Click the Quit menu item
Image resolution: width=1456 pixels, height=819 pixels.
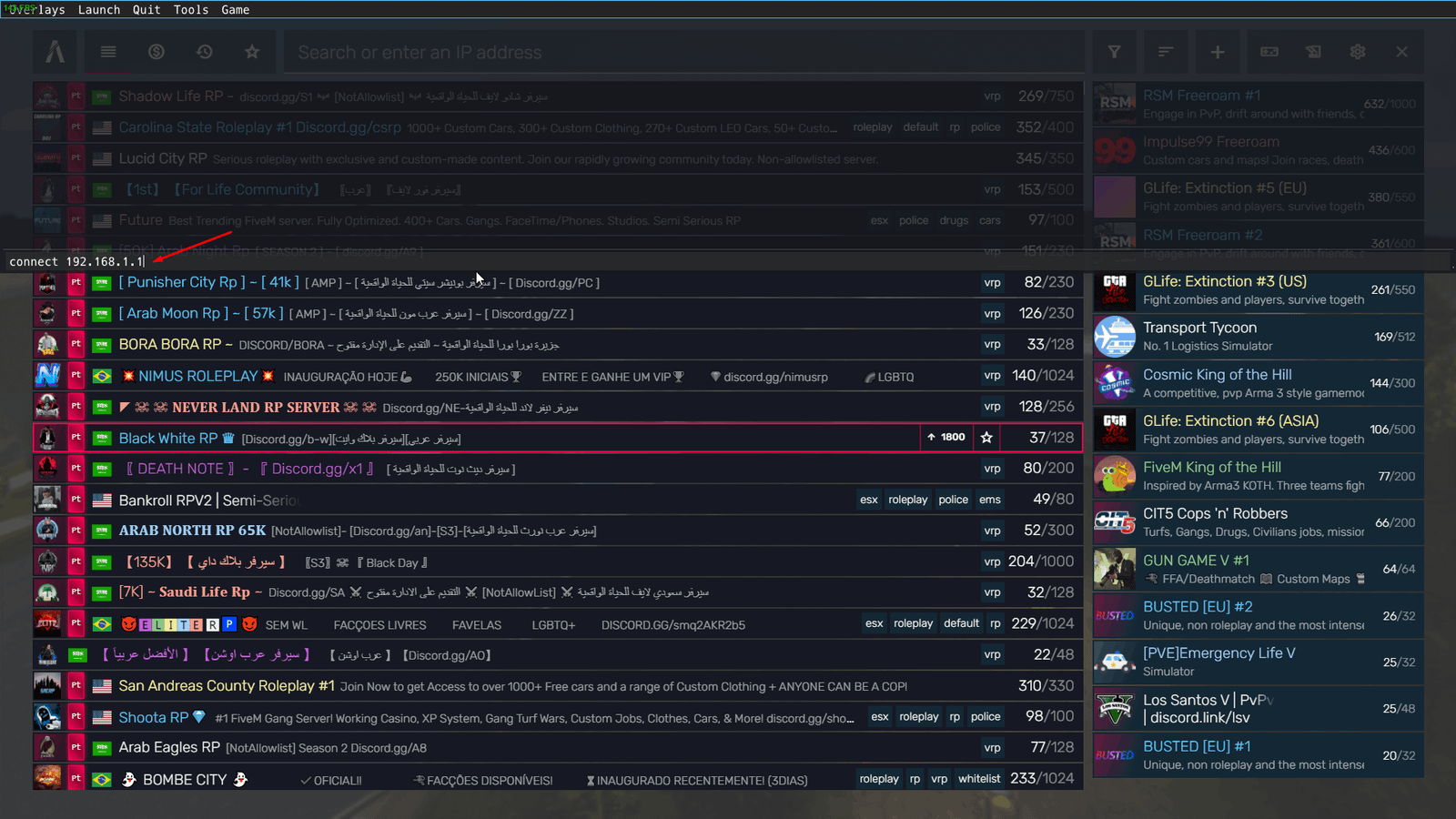coord(147,10)
